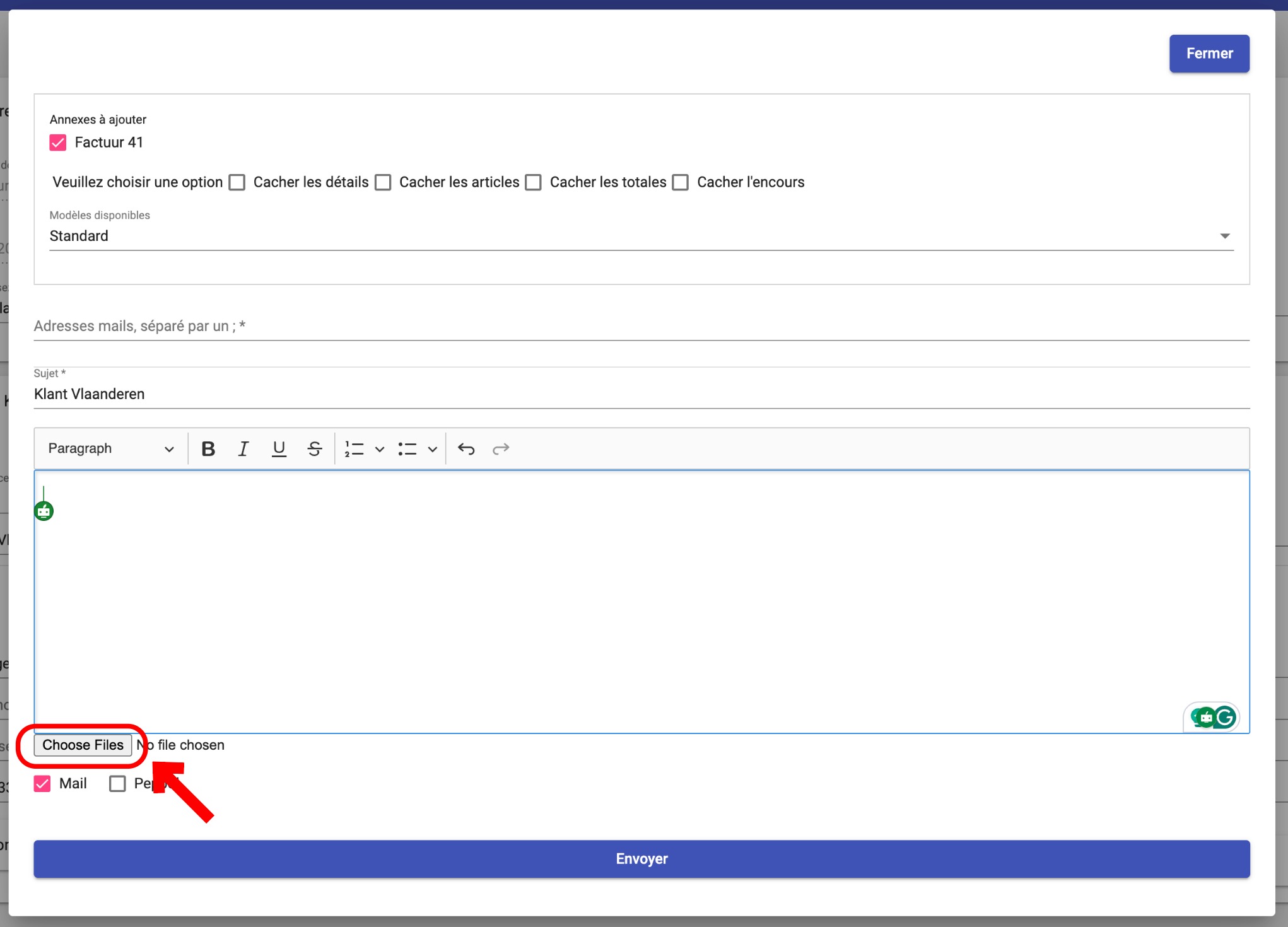
Task: Click the Fermer button
Action: pos(1209,54)
